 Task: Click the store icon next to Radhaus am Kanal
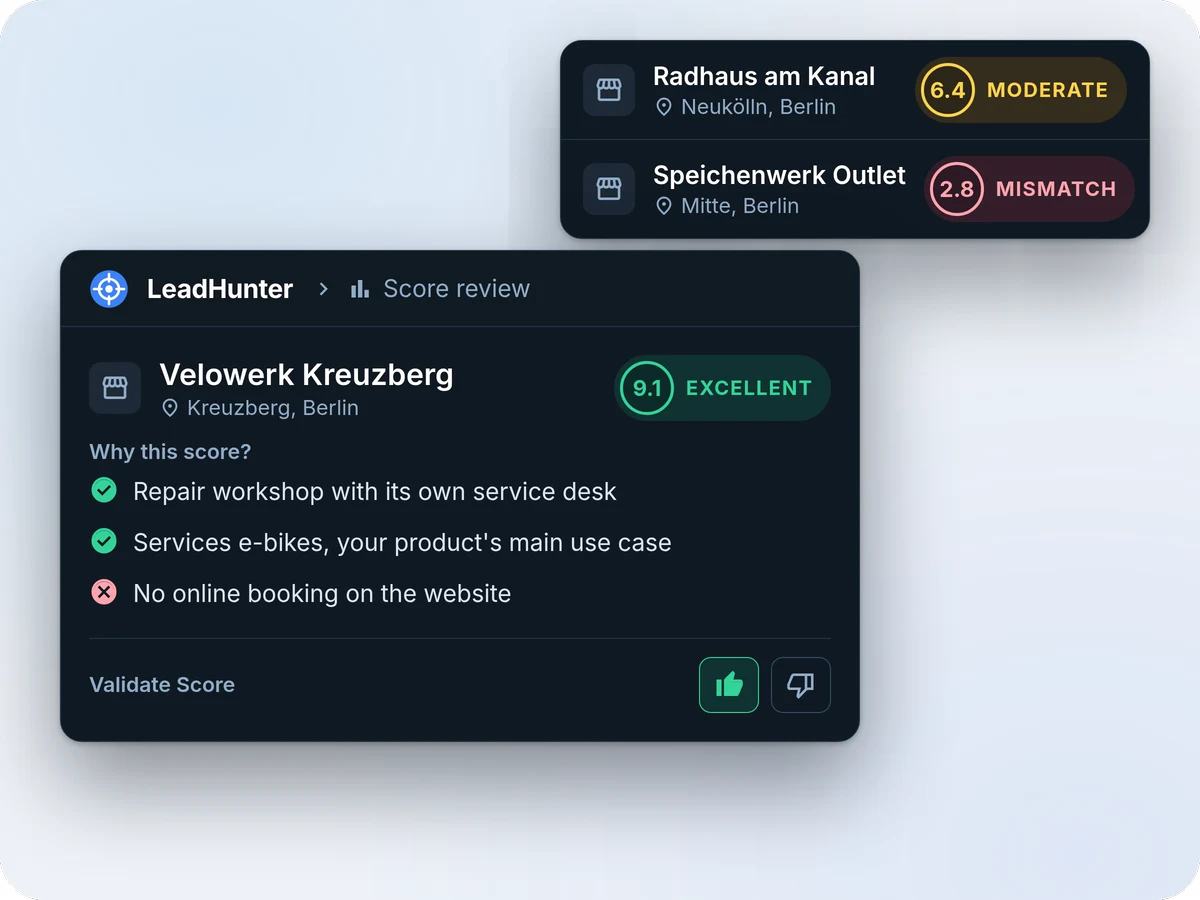point(609,90)
